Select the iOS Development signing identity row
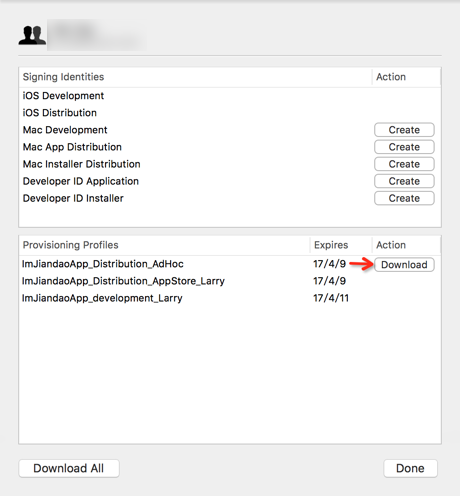The height and width of the screenshot is (496, 460). point(230,96)
